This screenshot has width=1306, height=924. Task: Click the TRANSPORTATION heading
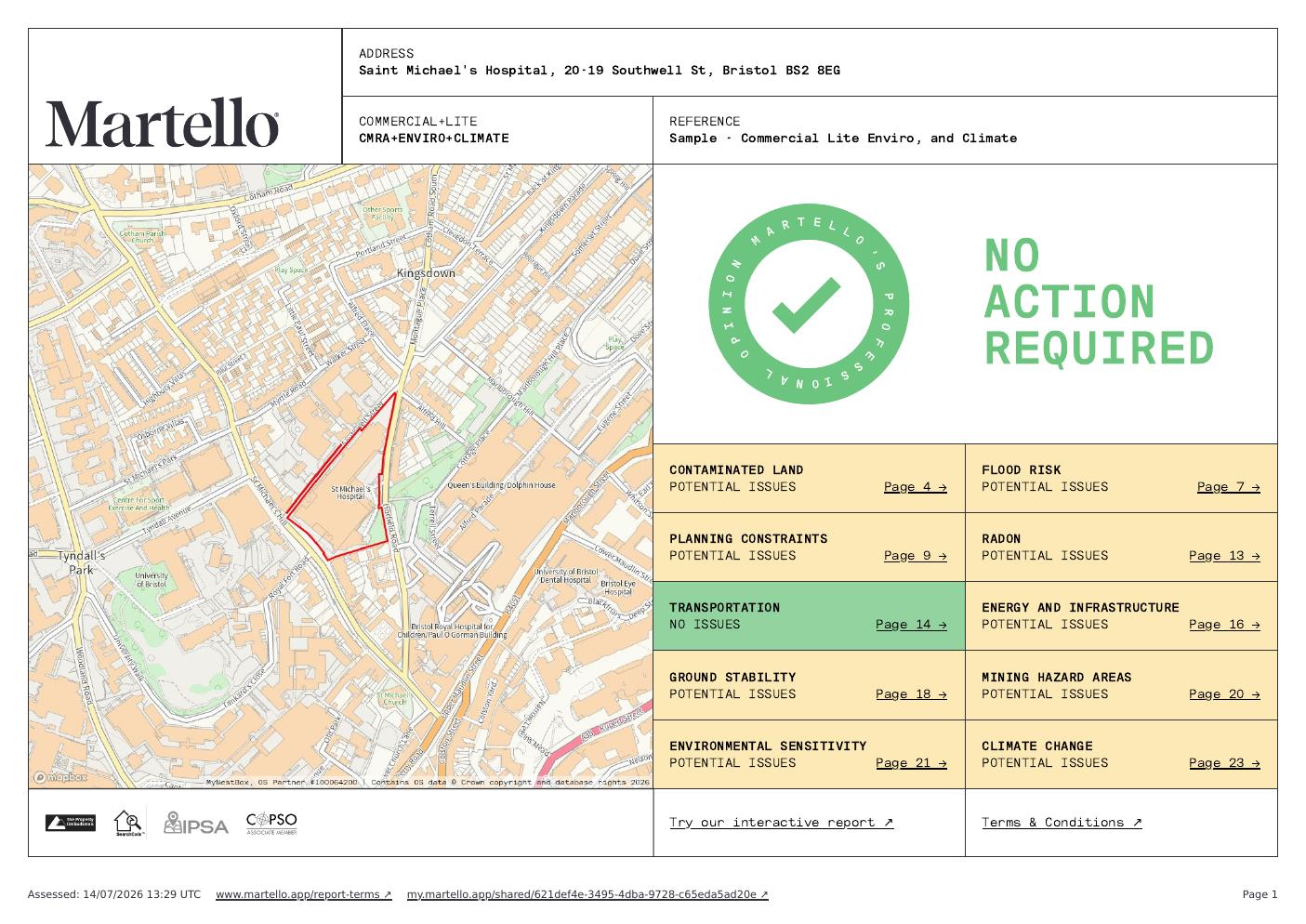tap(724, 608)
